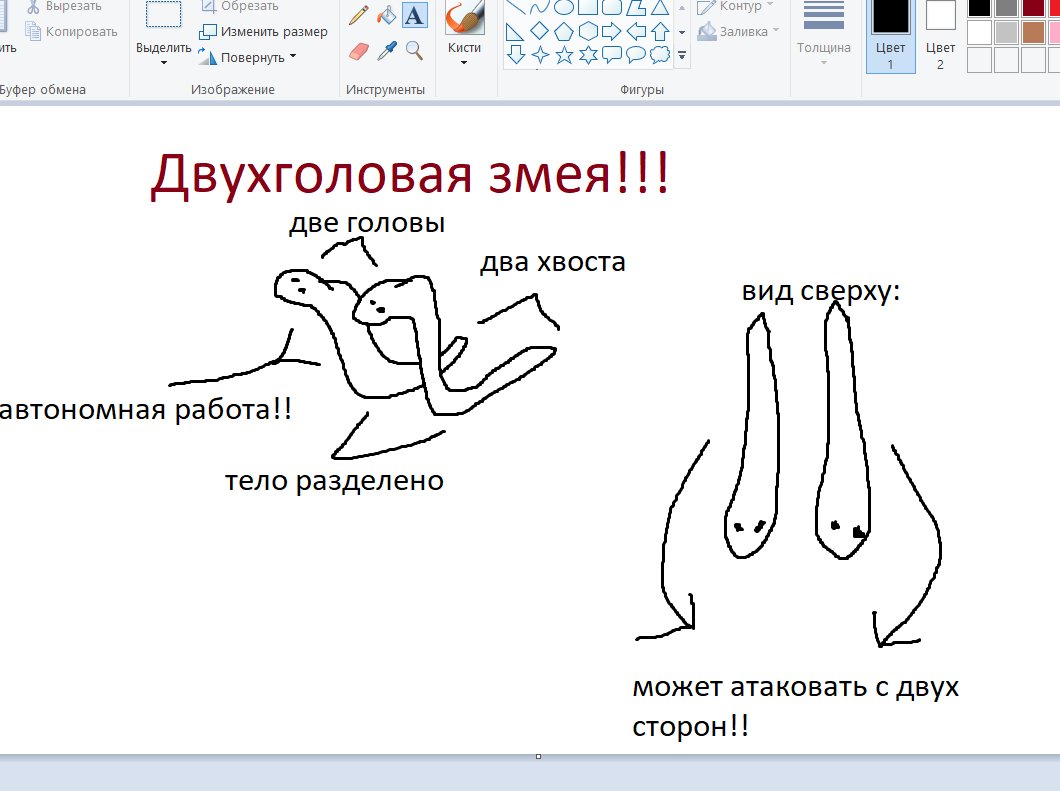Activate the Text tool
This screenshot has width=1060, height=791.
(413, 15)
